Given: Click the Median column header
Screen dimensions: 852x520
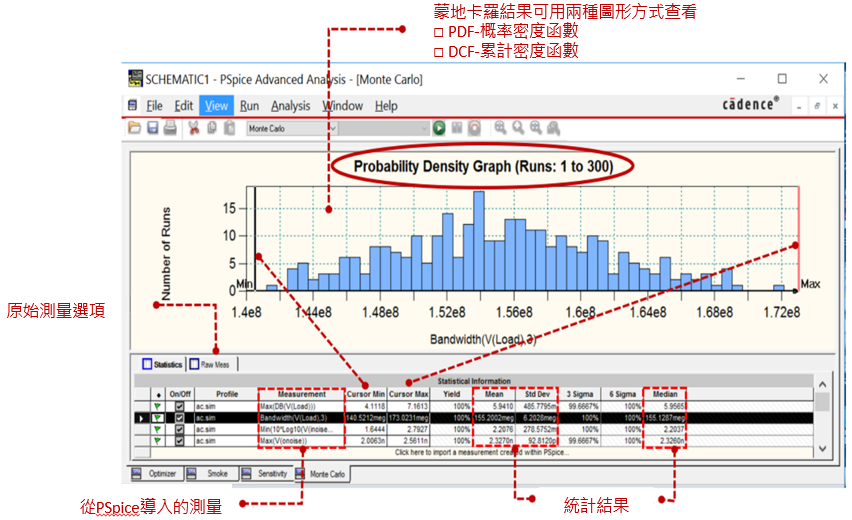Looking at the screenshot, I should 665,394.
